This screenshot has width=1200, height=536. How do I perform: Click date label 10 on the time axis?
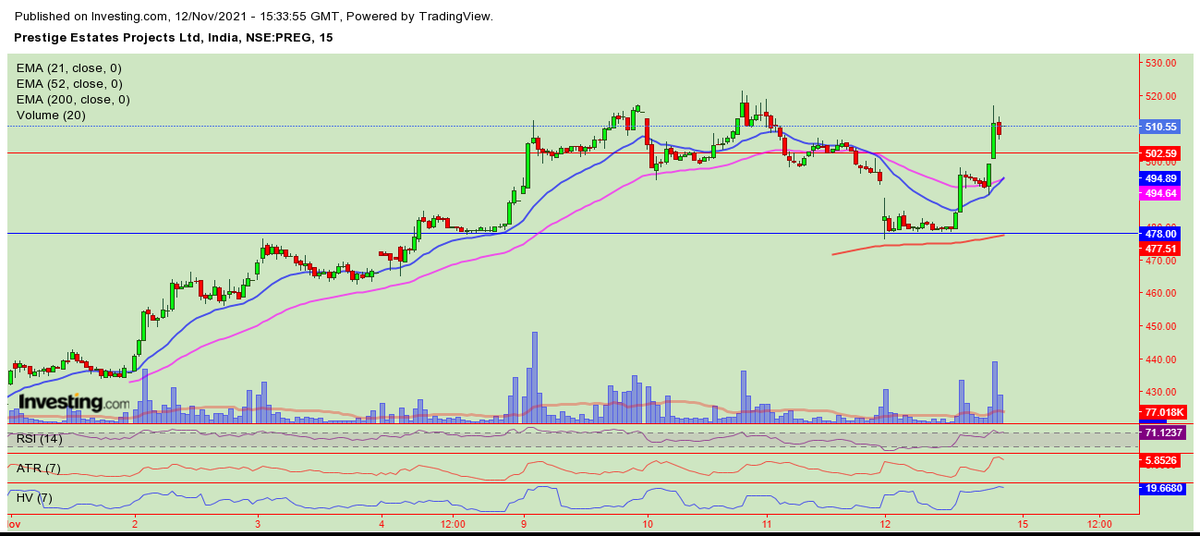tap(647, 523)
